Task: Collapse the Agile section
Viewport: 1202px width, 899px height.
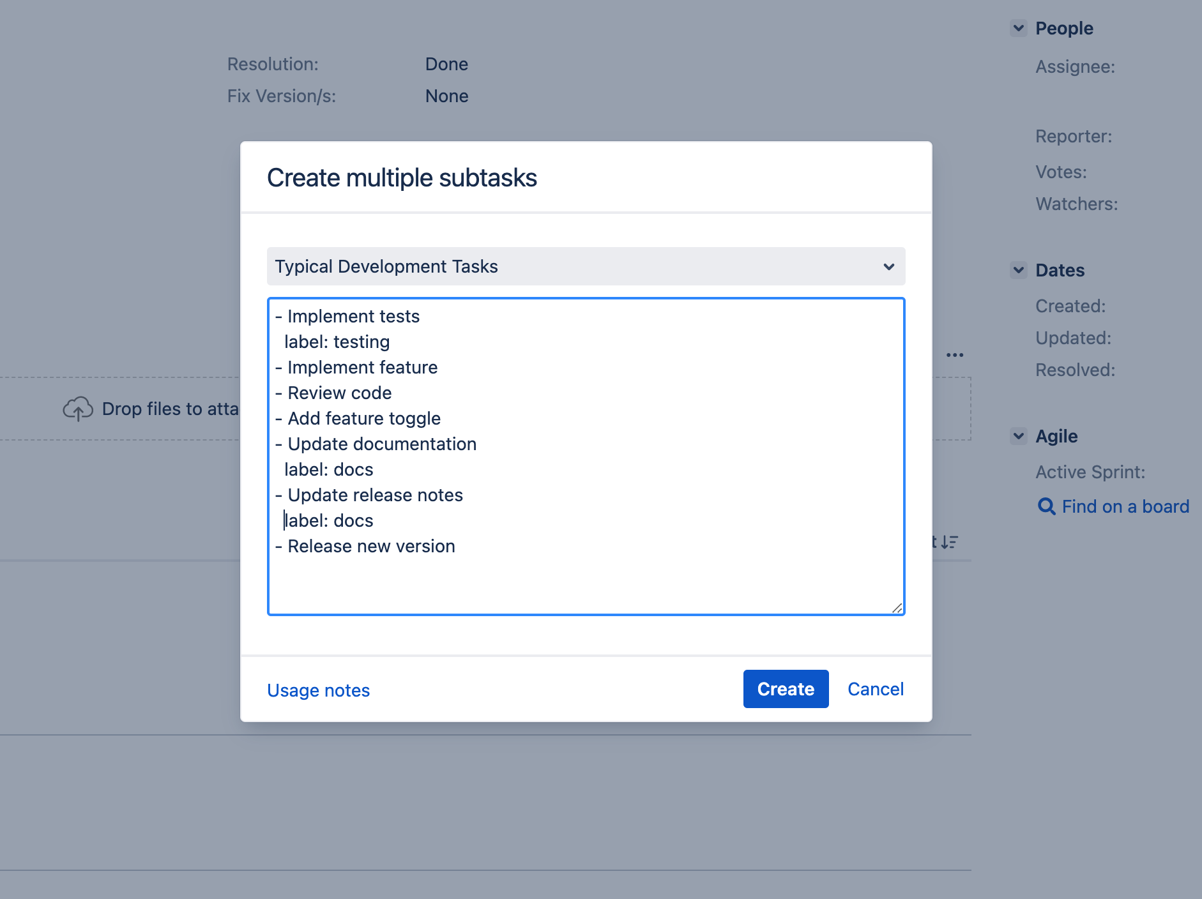Action: (1018, 436)
